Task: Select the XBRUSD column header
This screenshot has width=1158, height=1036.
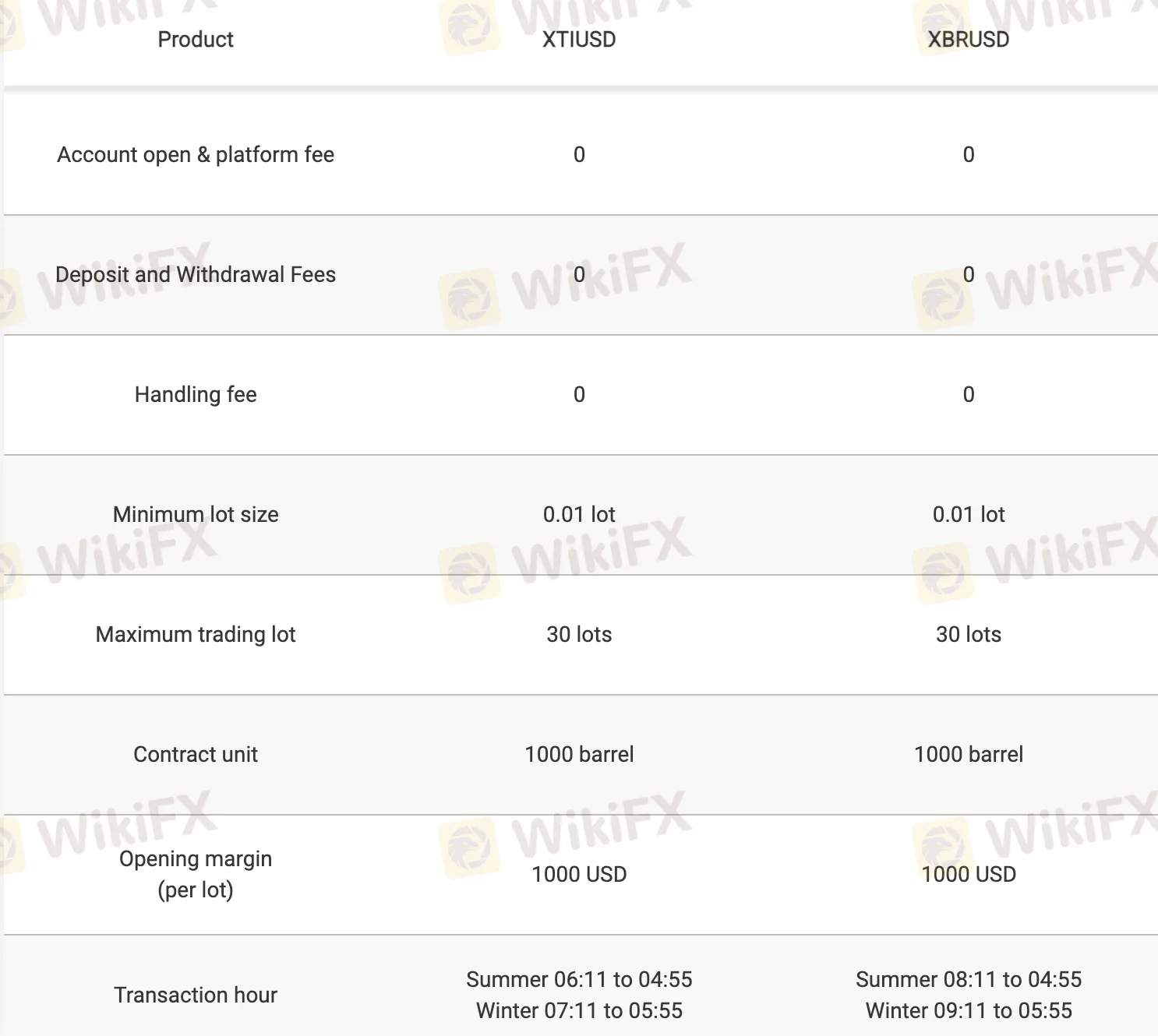Action: [x=968, y=39]
